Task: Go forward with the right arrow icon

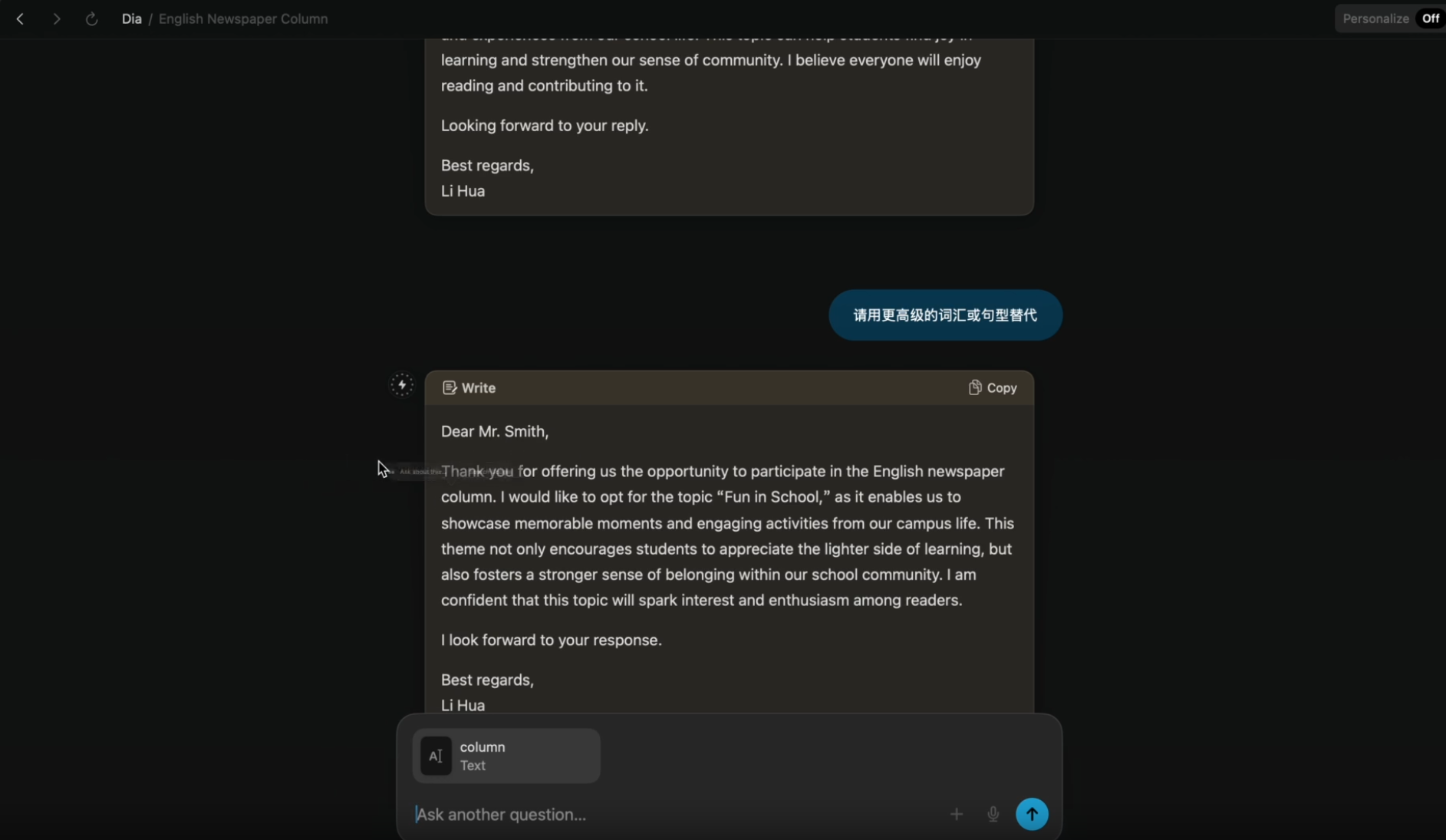Action: [56, 19]
